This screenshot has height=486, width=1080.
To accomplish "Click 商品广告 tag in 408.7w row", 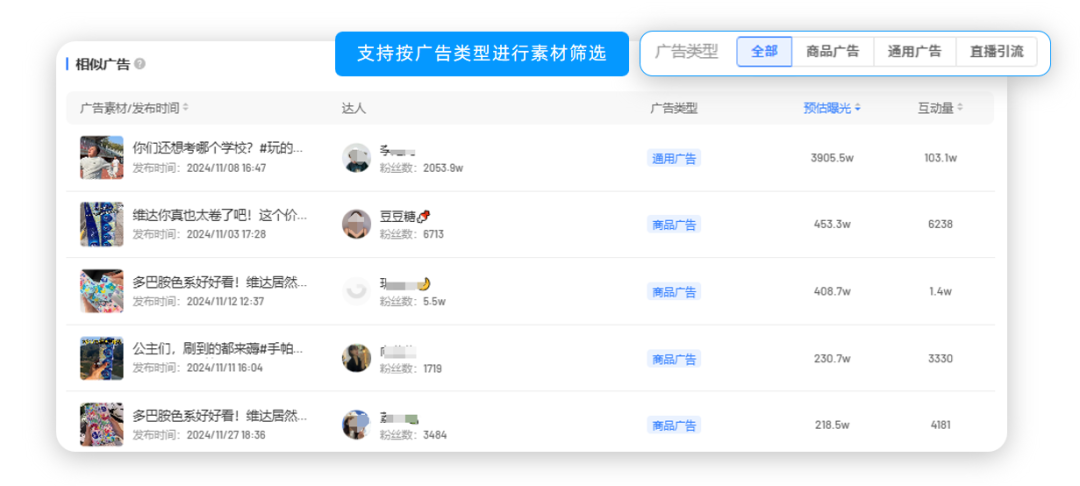I will pyautogui.click(x=674, y=291).
